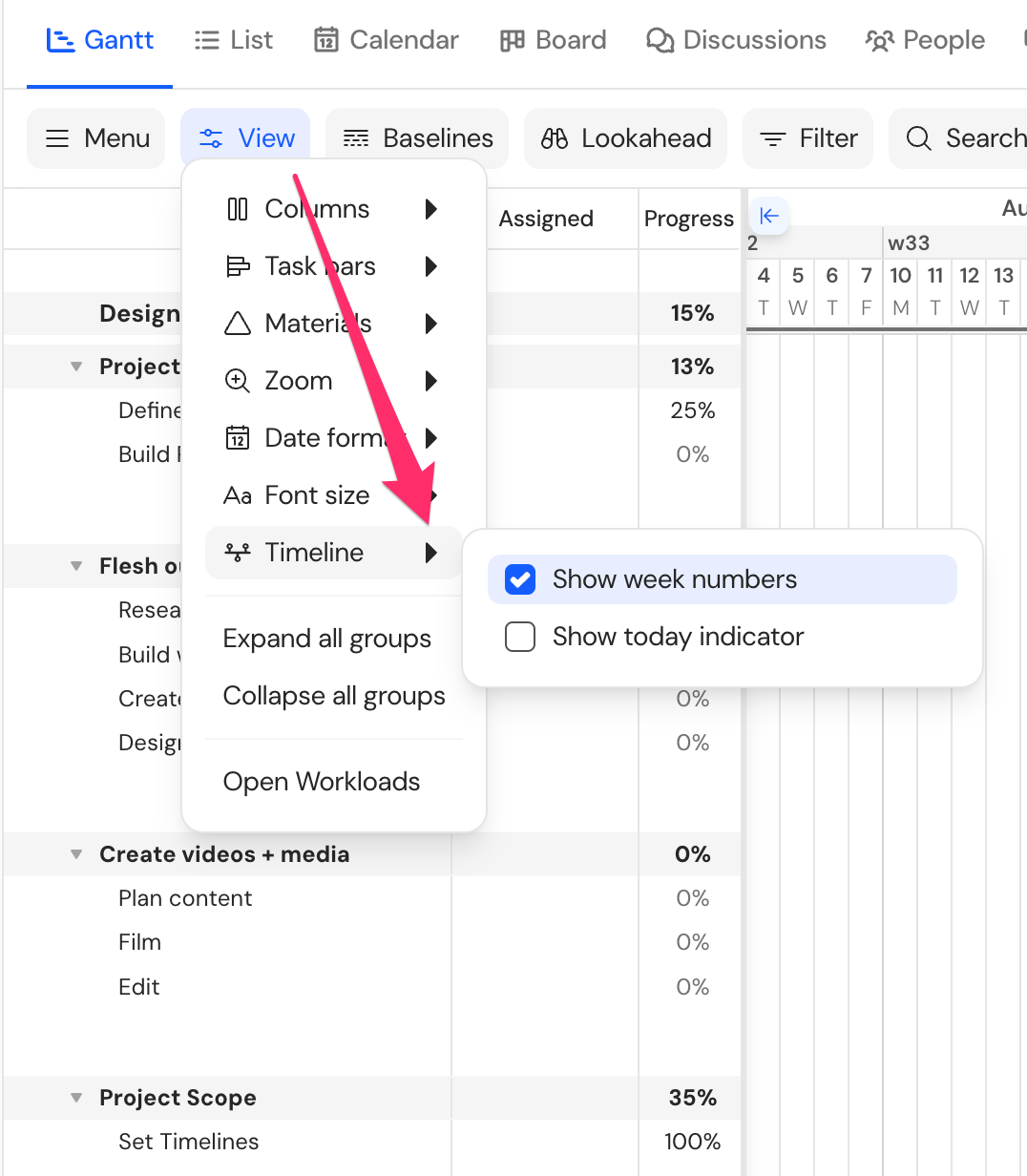Collapse the Project Scope group triangle
The height and width of the screenshot is (1176, 1027).
(76, 1098)
